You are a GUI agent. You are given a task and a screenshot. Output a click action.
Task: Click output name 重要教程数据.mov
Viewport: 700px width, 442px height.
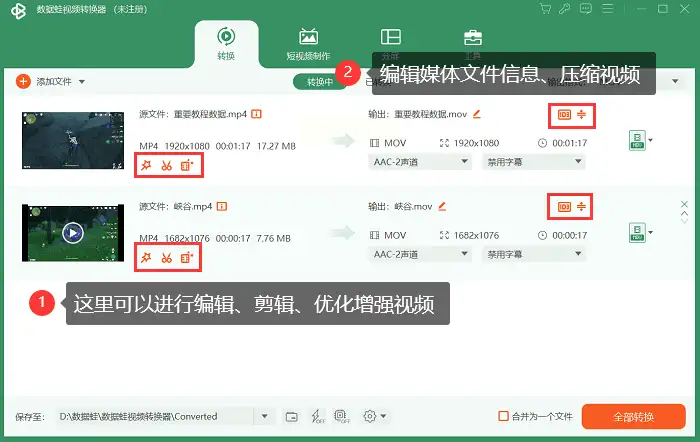430,114
